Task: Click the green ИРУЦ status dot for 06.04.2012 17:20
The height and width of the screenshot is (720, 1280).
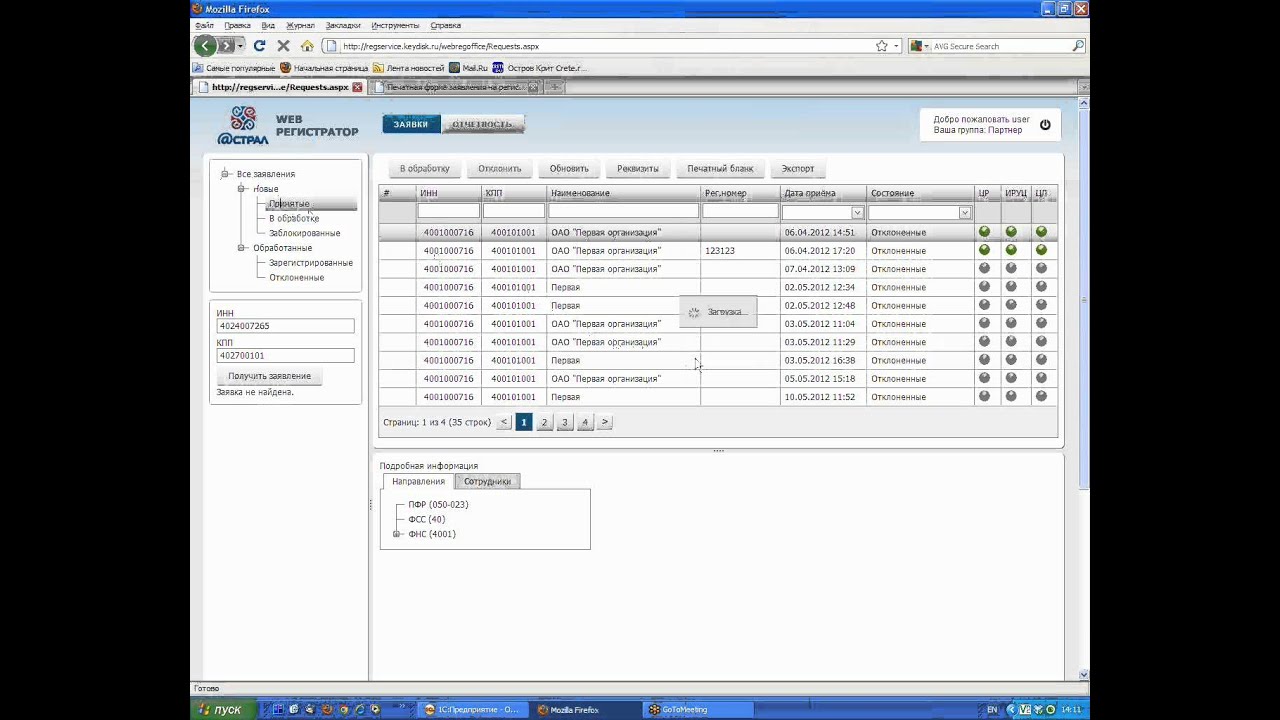Action: pos(1011,250)
